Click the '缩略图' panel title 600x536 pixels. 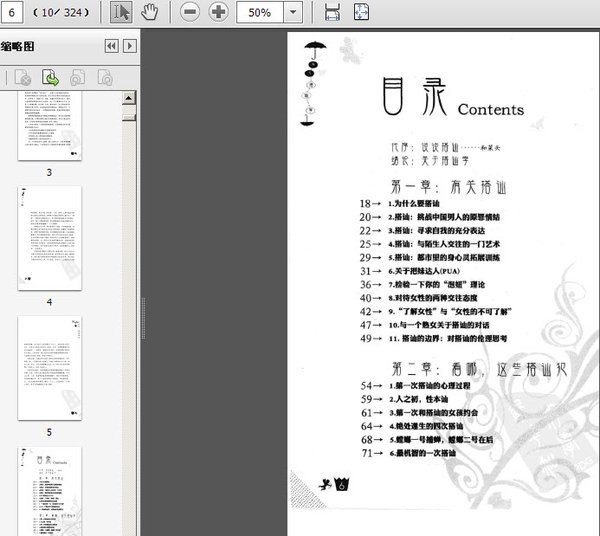pyautogui.click(x=18, y=47)
